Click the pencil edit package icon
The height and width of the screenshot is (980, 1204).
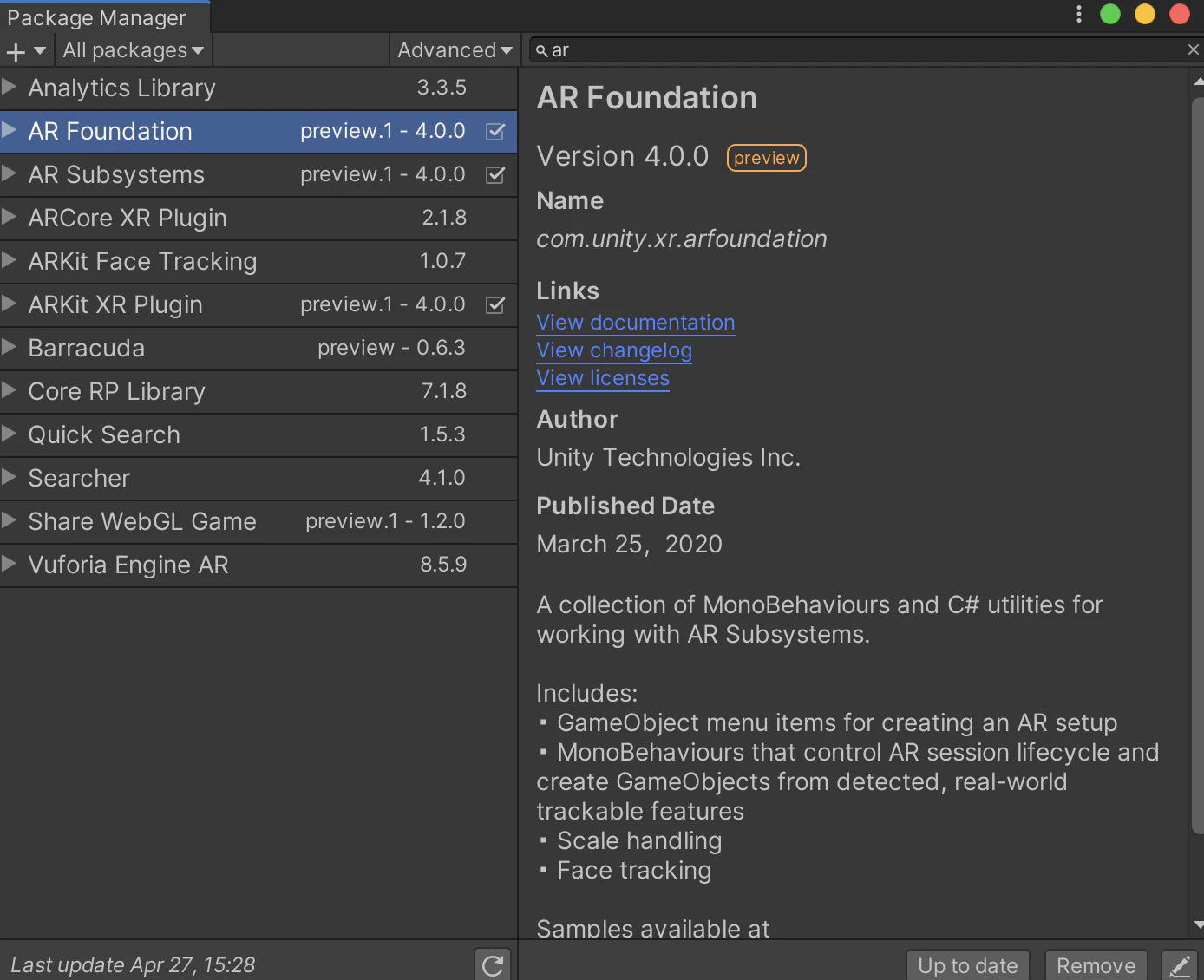[x=1180, y=965]
